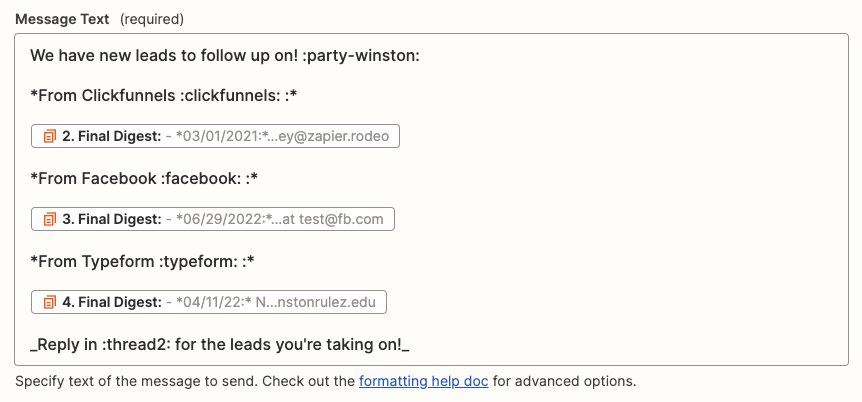
Task: Click the digest icon in step 2 pill
Action: (x=49, y=136)
